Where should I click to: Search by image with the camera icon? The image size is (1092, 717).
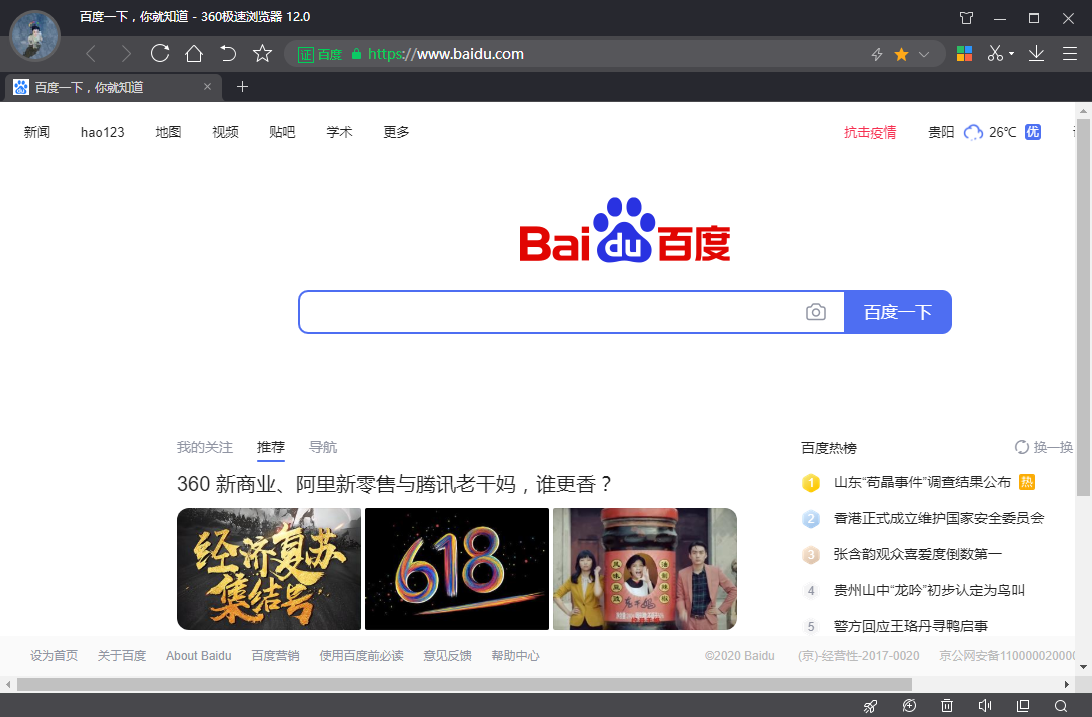click(x=816, y=312)
